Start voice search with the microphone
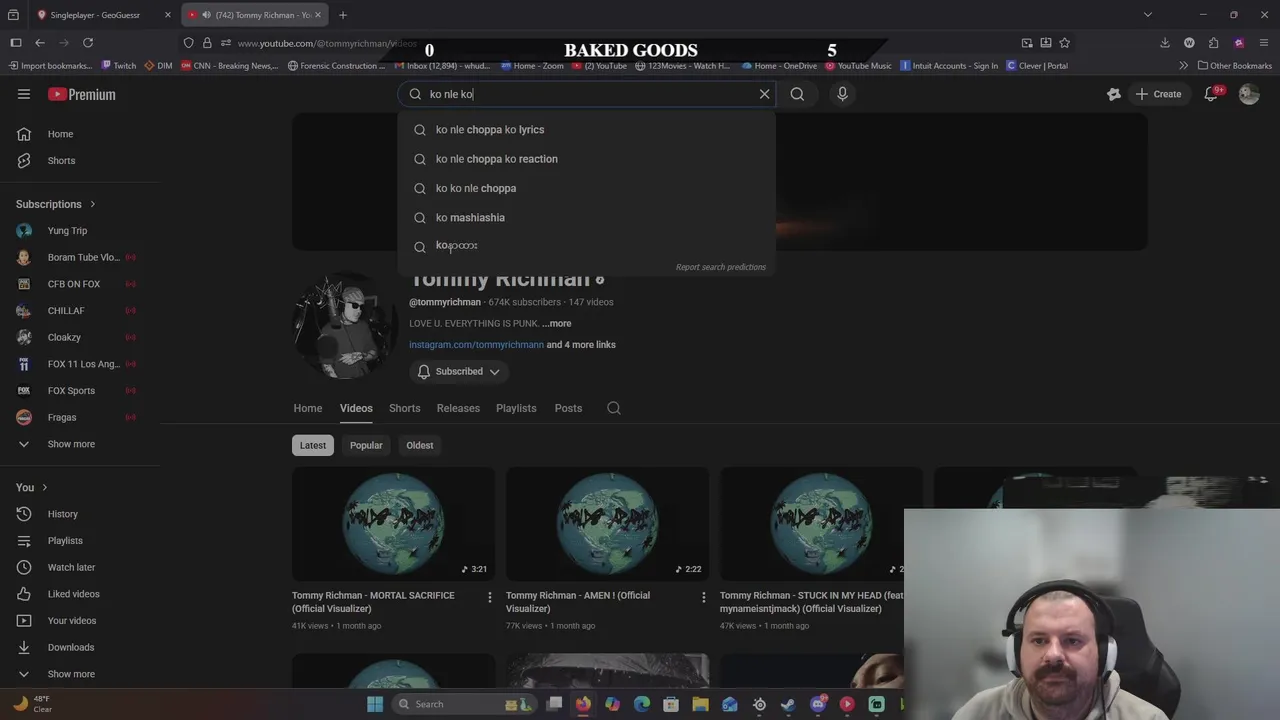Screen dimensions: 1280x720 click(842, 94)
